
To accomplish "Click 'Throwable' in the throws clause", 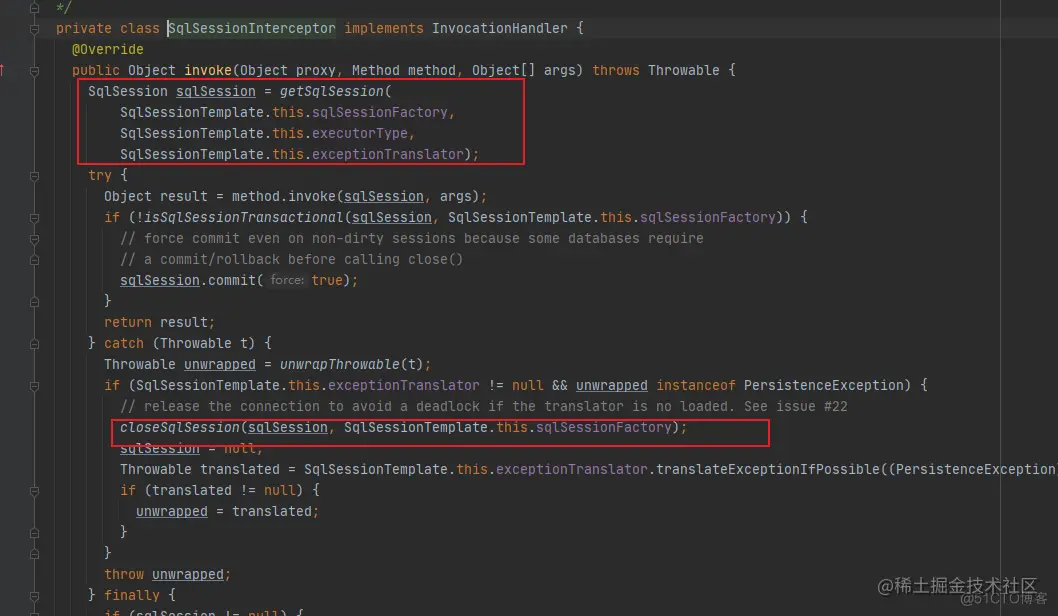I will pos(684,70).
